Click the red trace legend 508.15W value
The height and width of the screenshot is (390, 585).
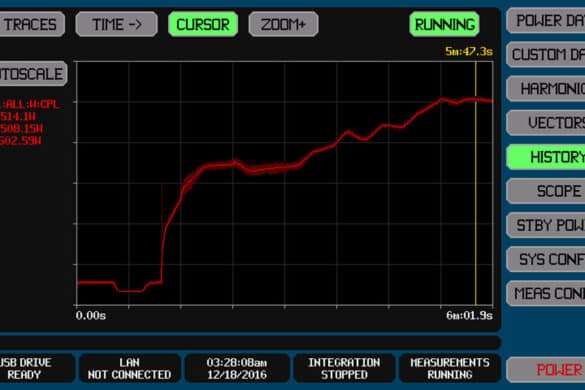point(21,129)
